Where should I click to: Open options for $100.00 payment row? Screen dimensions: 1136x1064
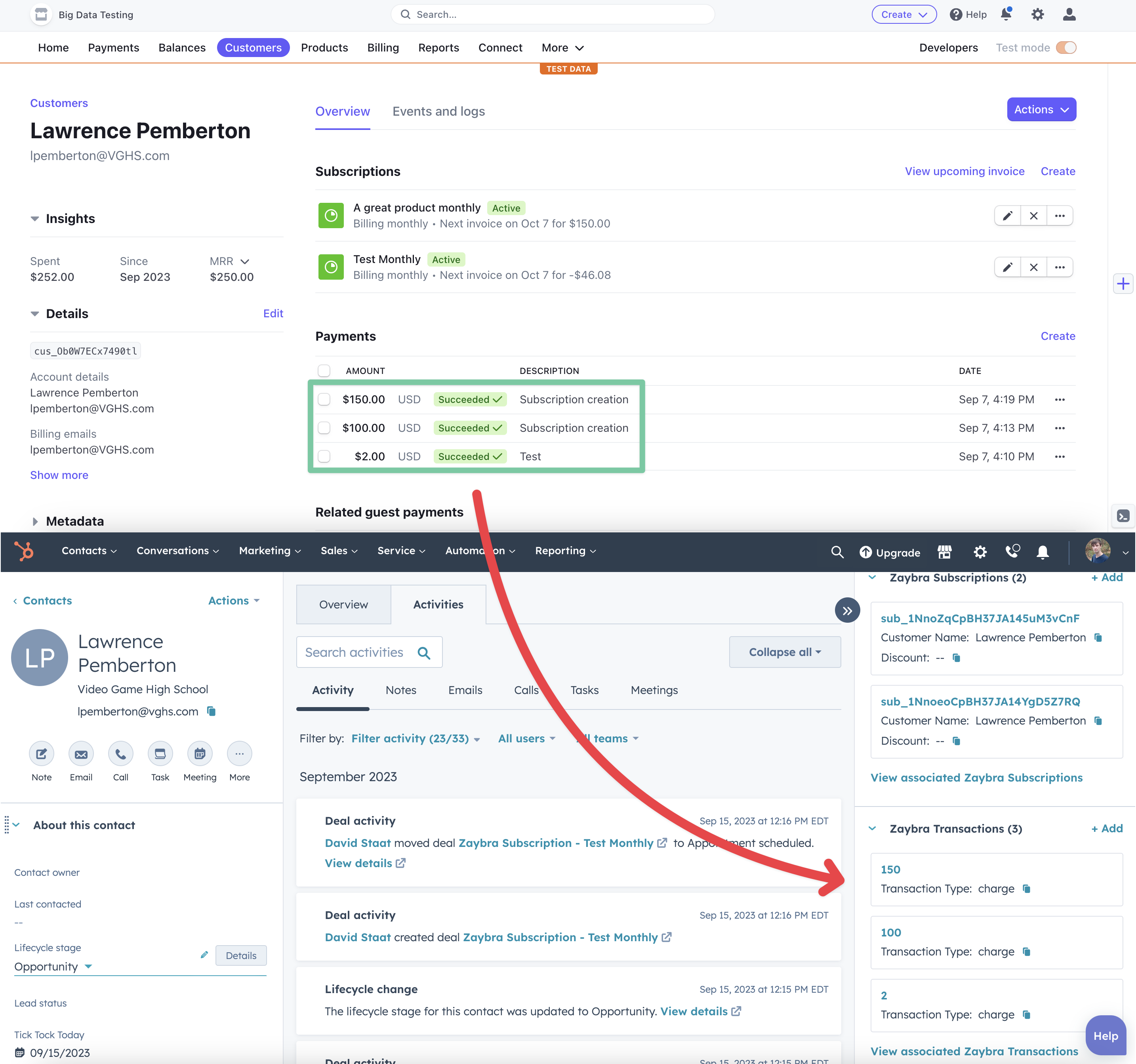coord(1060,428)
